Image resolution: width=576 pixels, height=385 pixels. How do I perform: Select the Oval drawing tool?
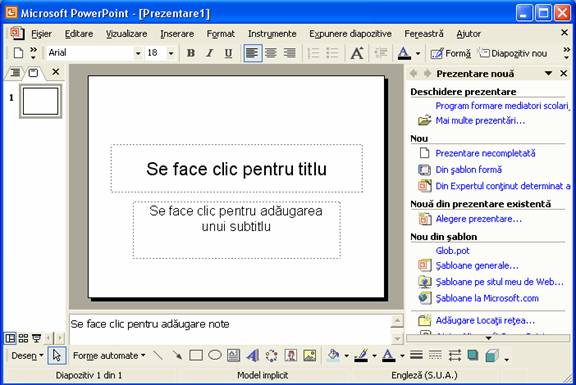(x=215, y=355)
